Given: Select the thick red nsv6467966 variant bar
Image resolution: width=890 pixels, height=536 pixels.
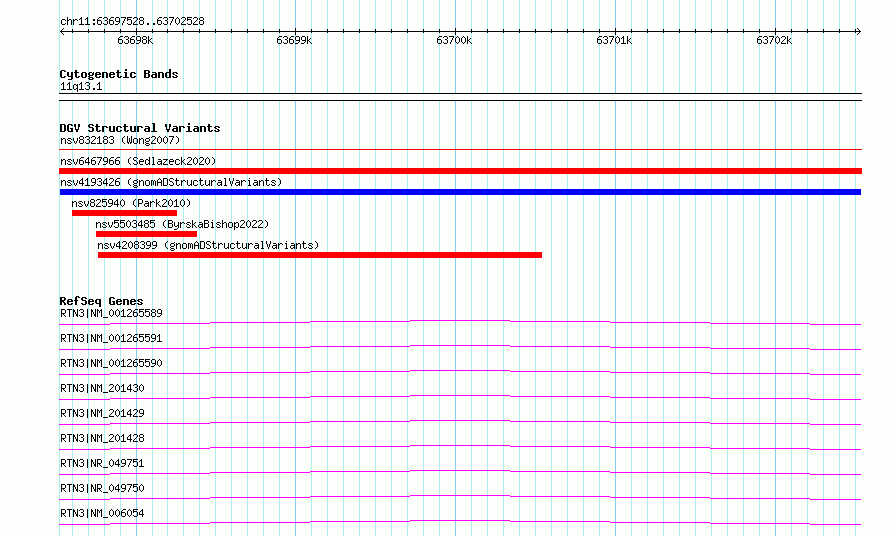Looking at the screenshot, I should tap(460, 171).
